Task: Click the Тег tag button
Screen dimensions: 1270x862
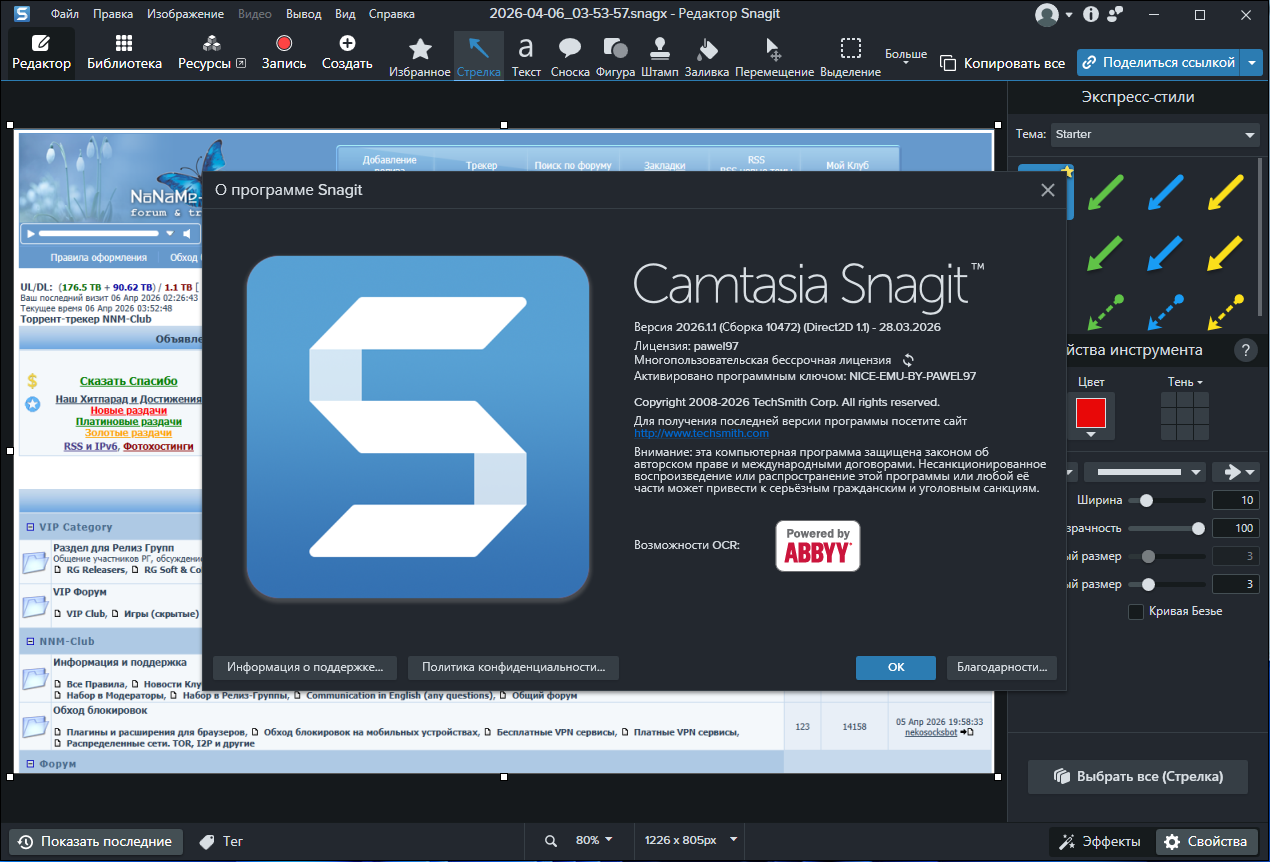Action: pos(221,841)
